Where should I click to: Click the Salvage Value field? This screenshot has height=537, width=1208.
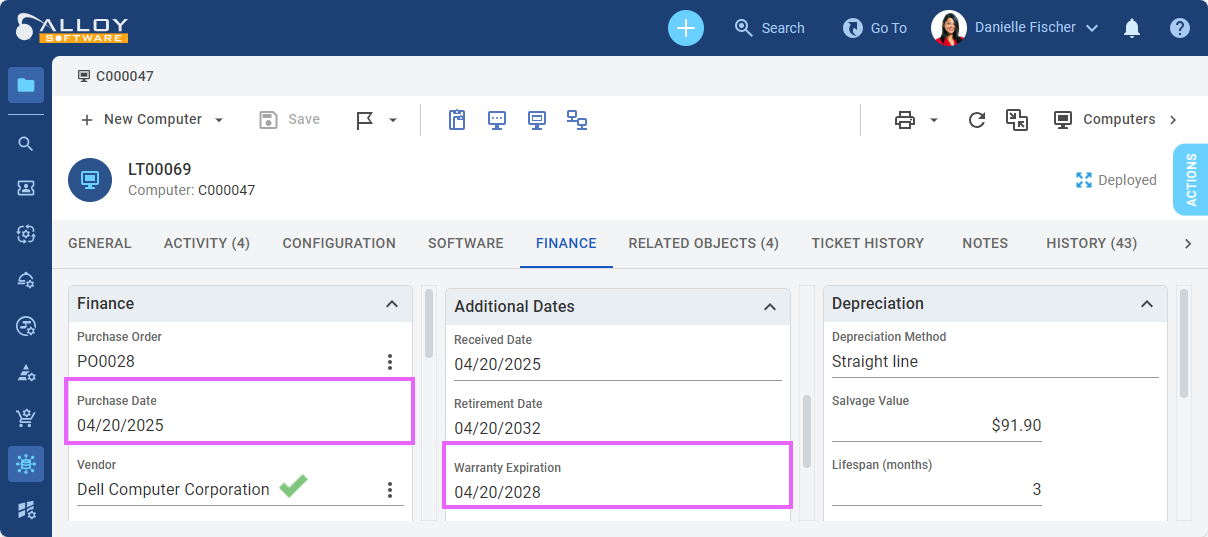click(937, 426)
